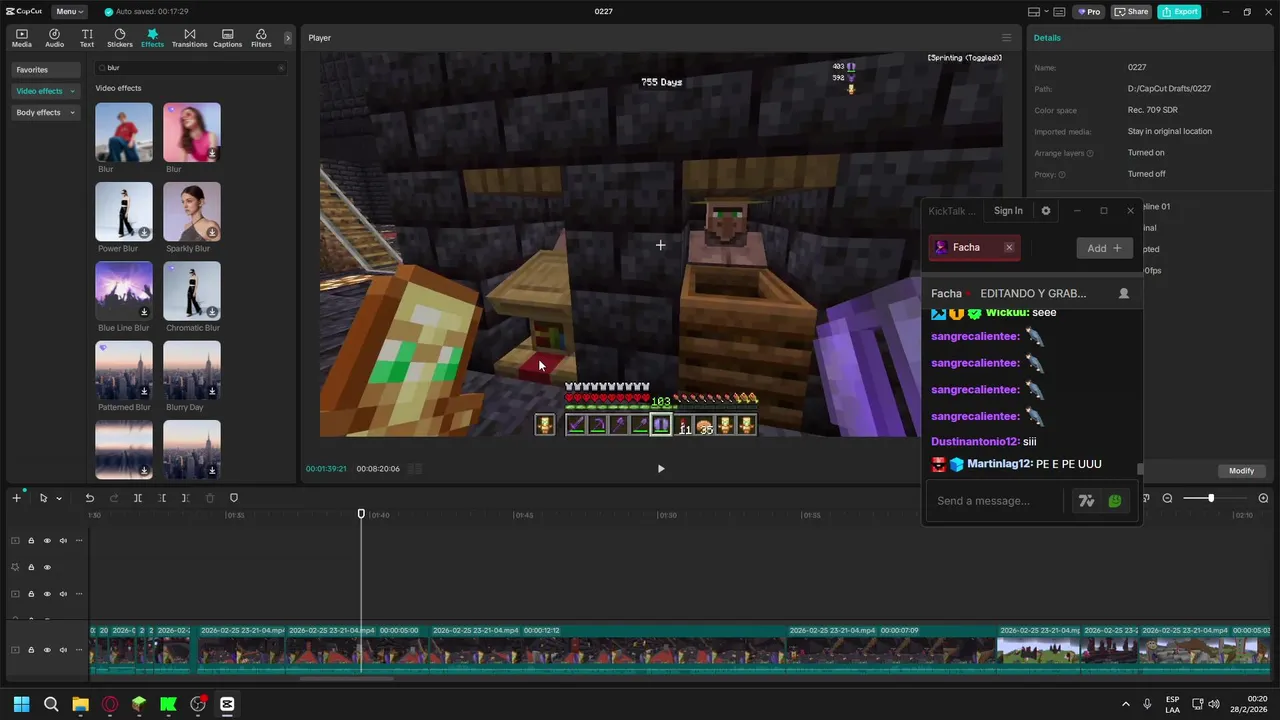The width and height of the screenshot is (1280, 720).
Task: Expand the Video effects category
Action: (45, 91)
